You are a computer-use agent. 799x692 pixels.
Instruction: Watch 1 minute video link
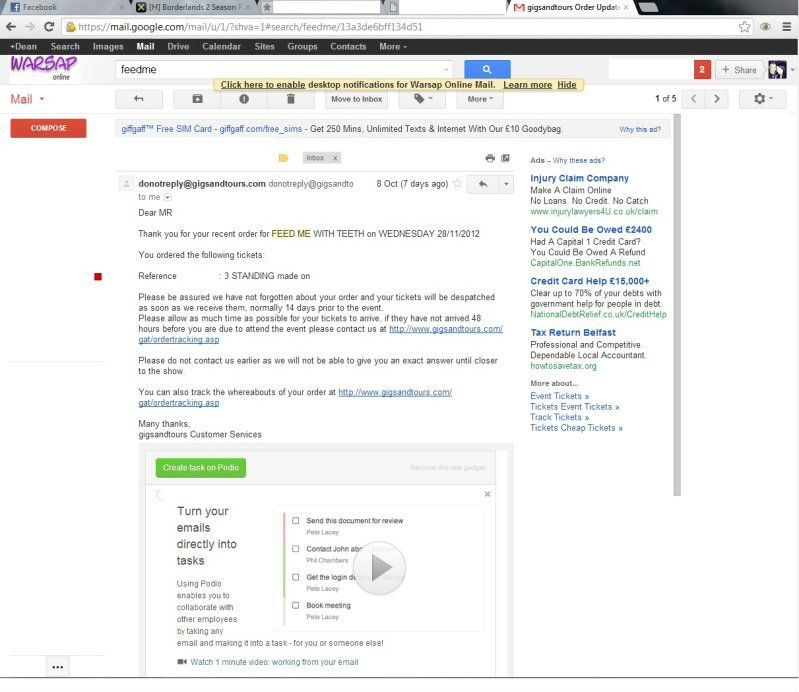274,662
